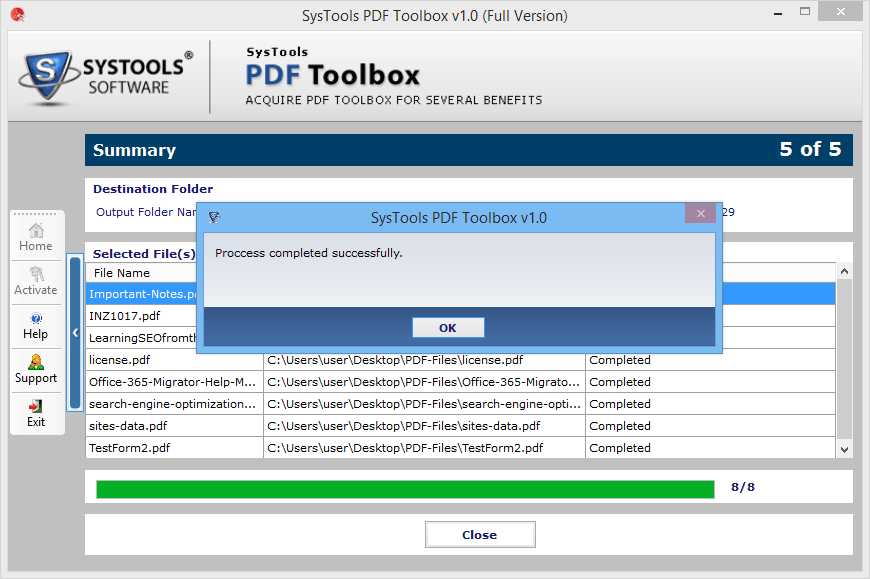This screenshot has height=579, width=870.
Task: Open the Support sidebar icon
Action: 36,369
